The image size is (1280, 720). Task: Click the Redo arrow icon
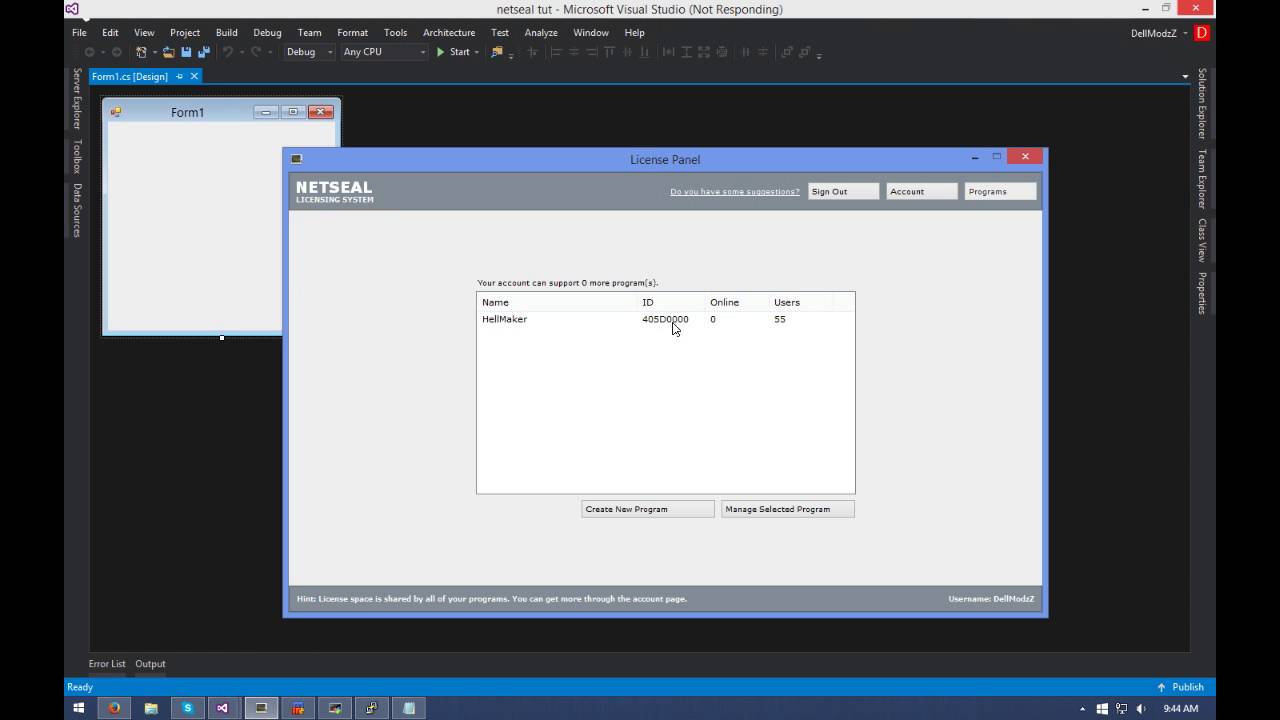tap(257, 52)
